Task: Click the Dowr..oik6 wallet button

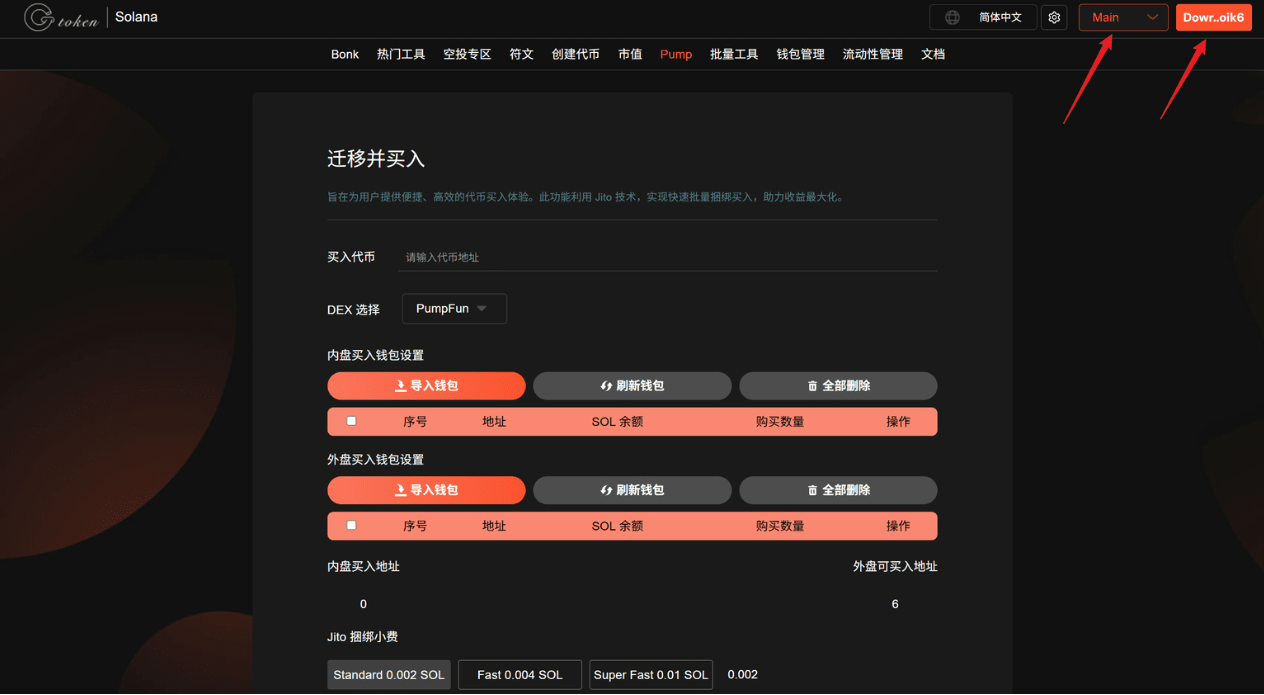Action: pos(1213,17)
